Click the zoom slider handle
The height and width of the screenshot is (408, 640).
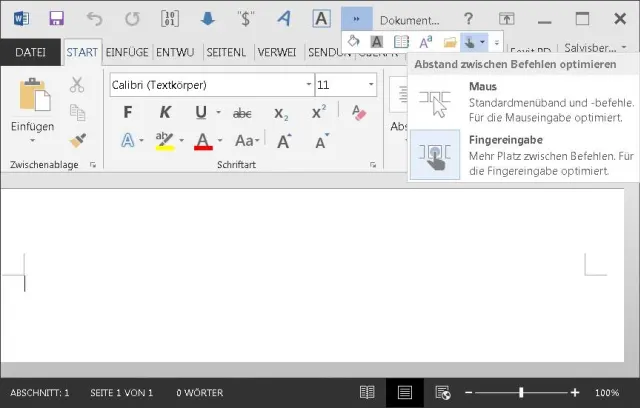pos(521,392)
